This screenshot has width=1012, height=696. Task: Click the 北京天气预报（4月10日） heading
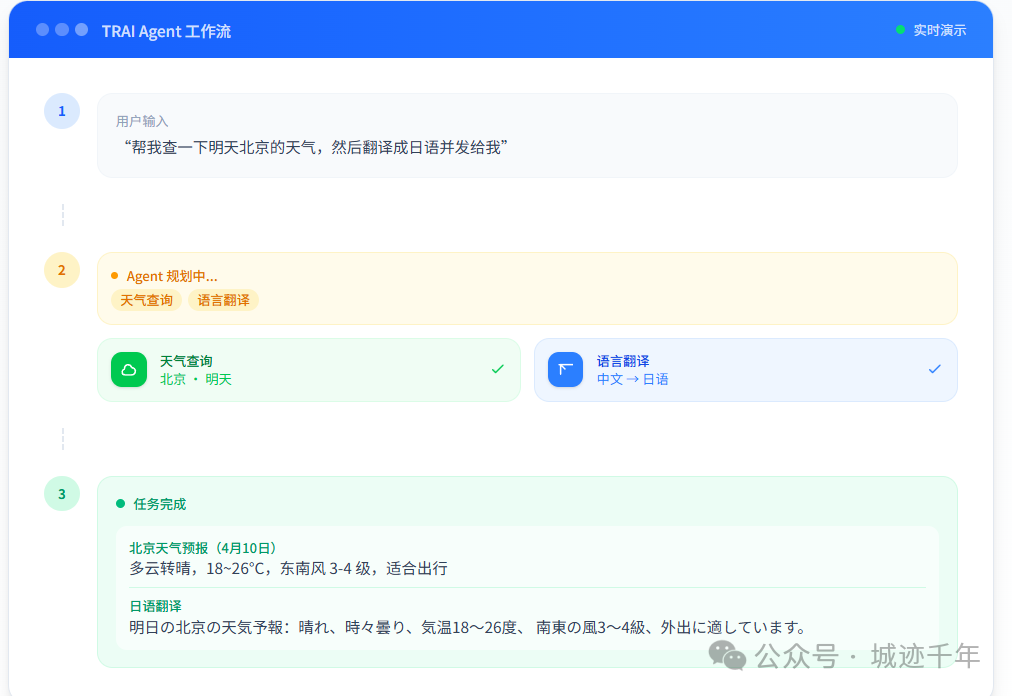203,548
